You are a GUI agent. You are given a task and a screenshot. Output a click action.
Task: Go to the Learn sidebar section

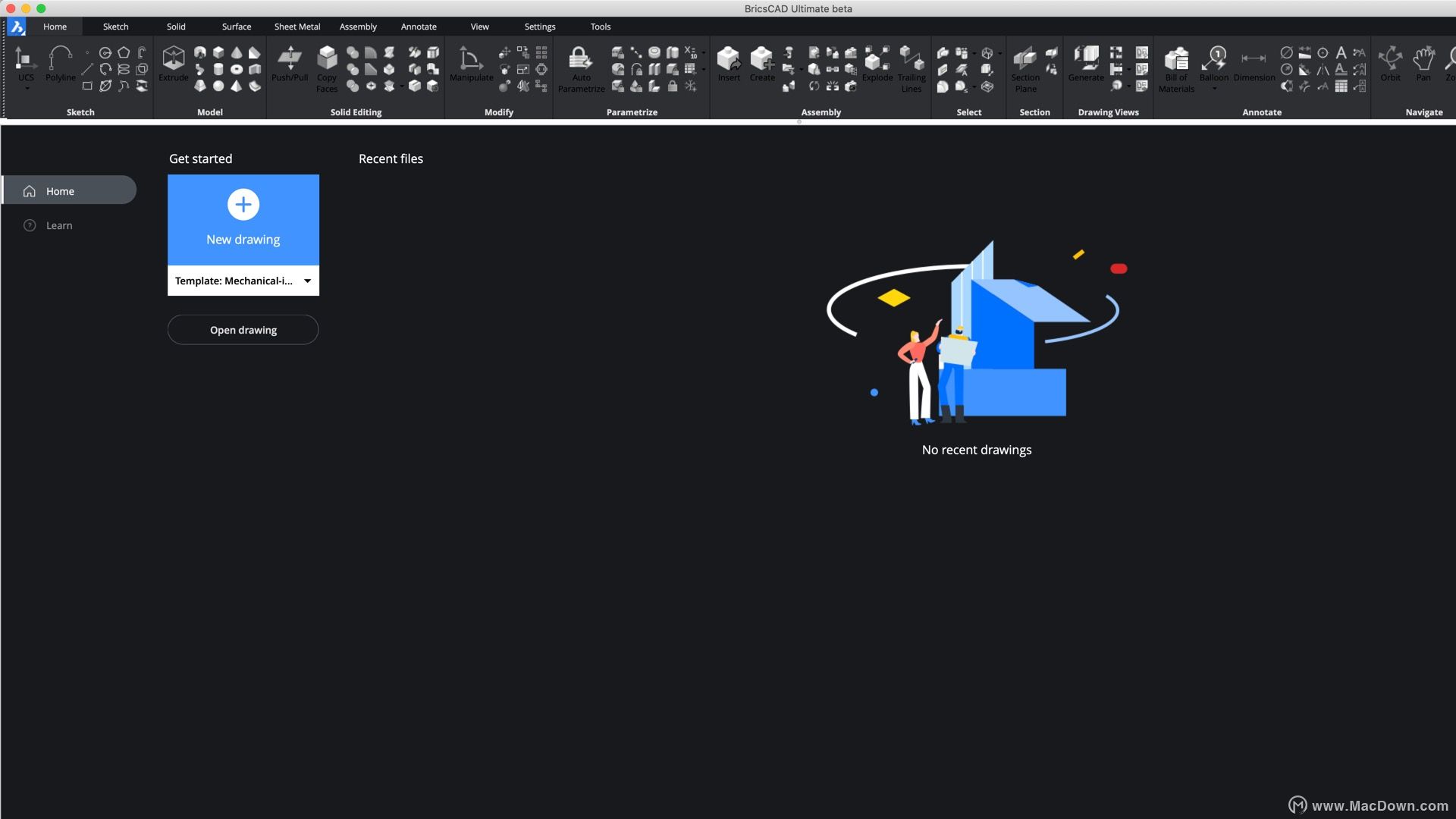coord(59,225)
